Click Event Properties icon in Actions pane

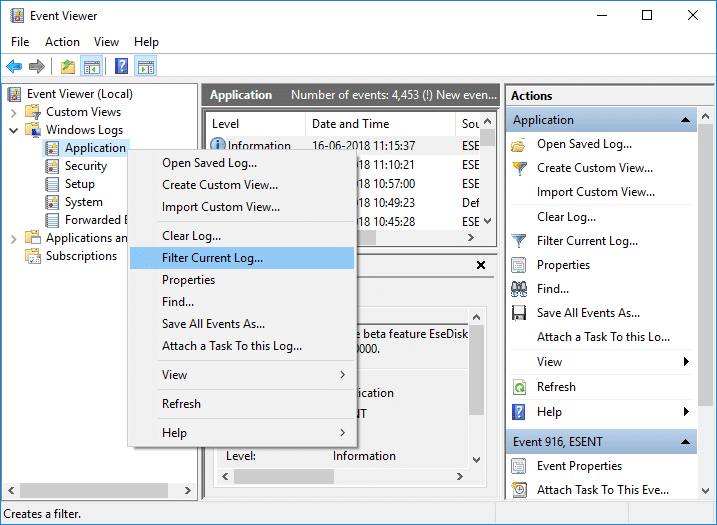pos(519,466)
